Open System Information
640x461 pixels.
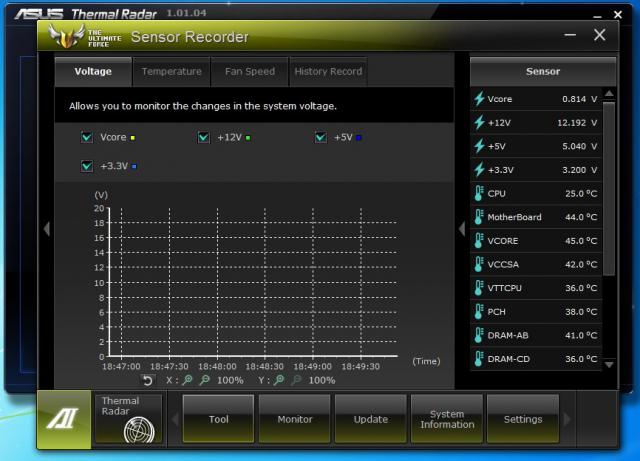tap(447, 419)
